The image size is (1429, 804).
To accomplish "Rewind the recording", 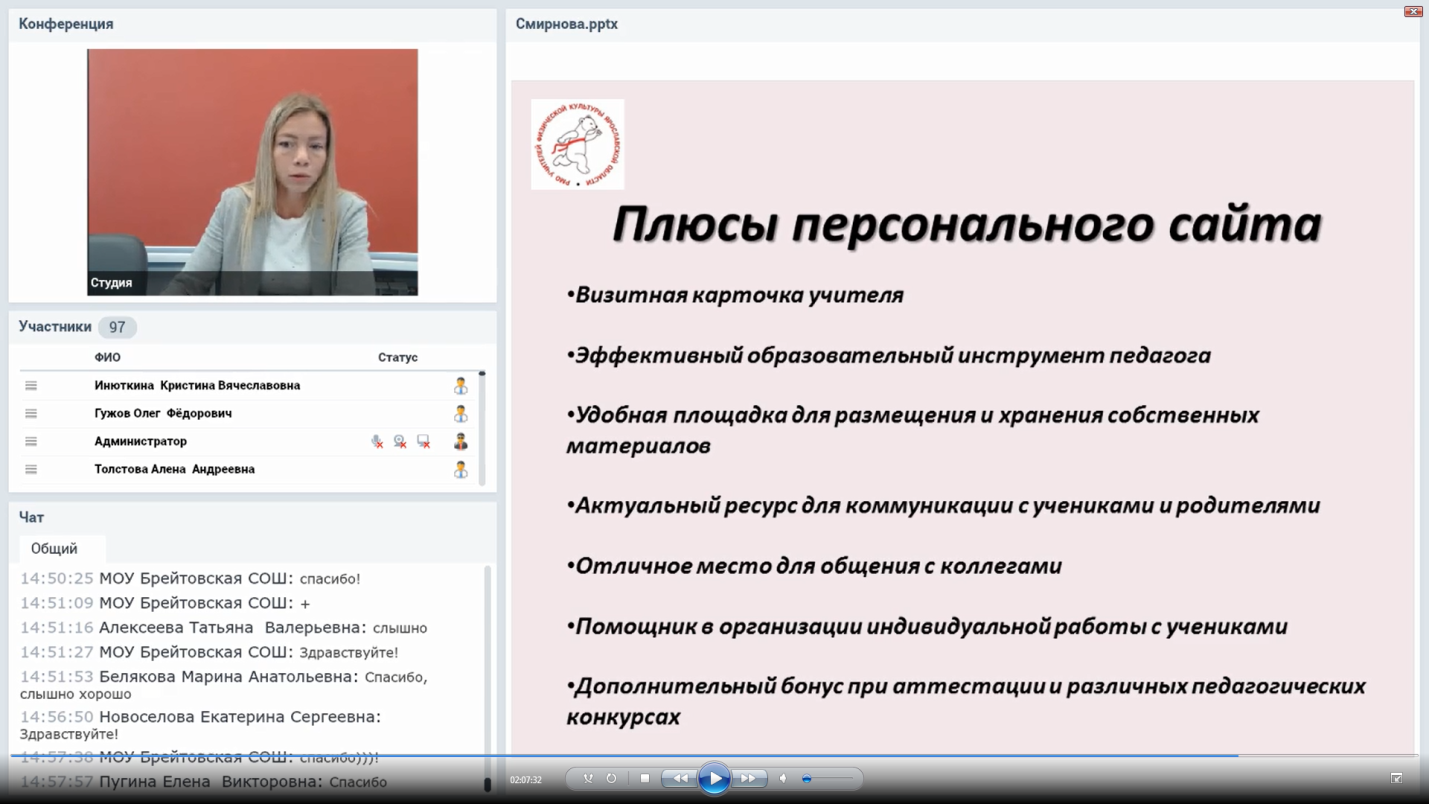I will click(x=680, y=778).
